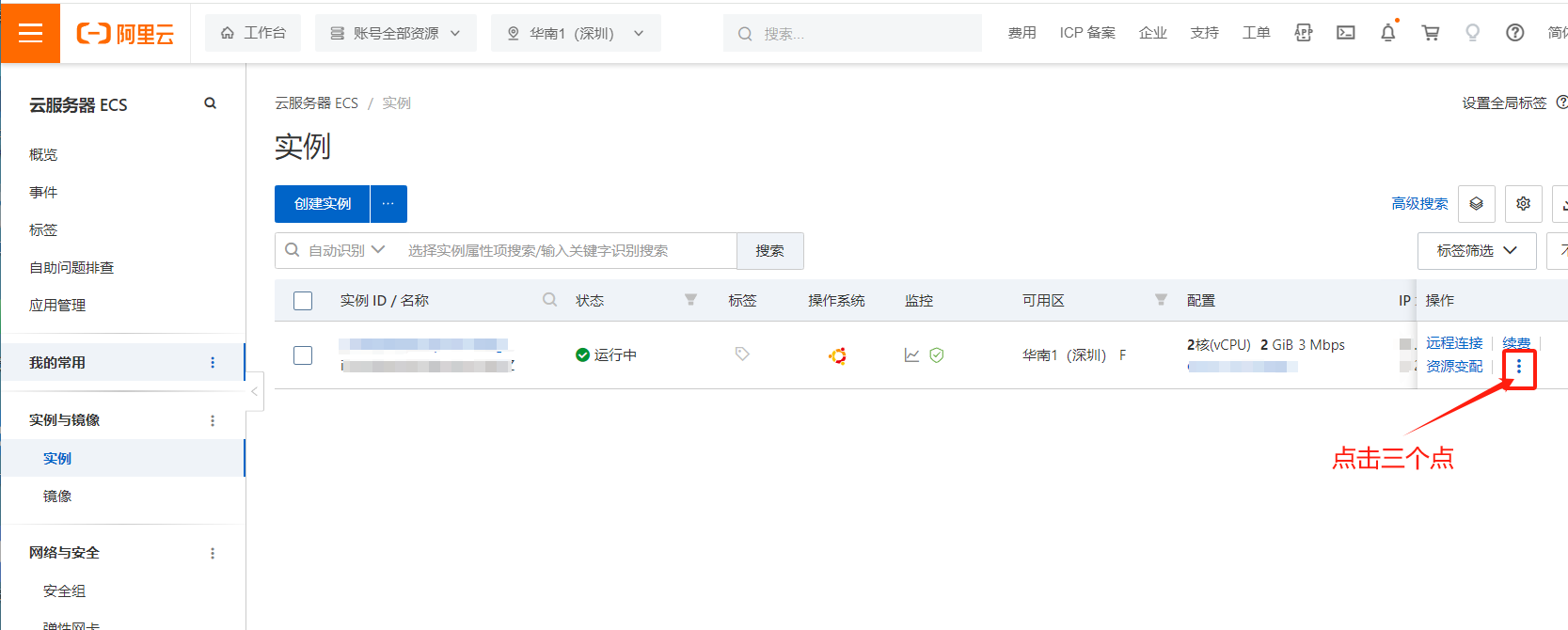Screen dimensions: 1568x630
Task: Open the orange hamburger main menu
Action: pyautogui.click(x=30, y=33)
